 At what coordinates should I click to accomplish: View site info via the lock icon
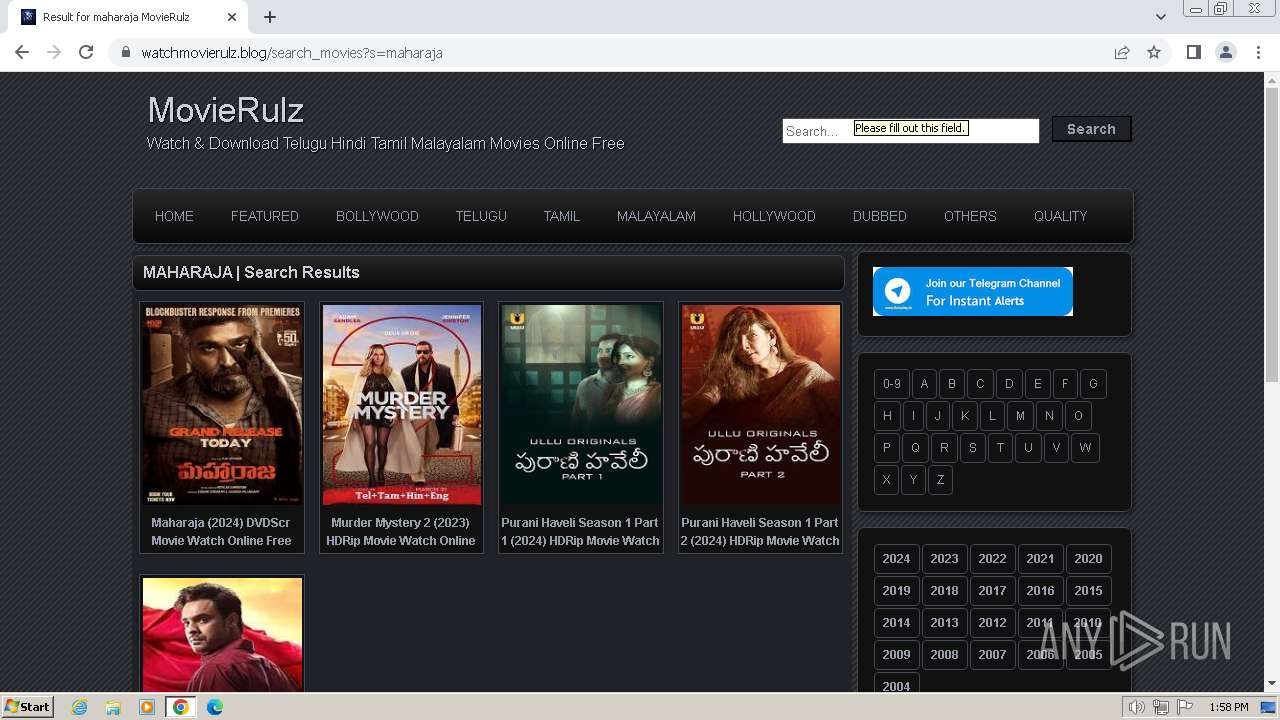(x=125, y=52)
